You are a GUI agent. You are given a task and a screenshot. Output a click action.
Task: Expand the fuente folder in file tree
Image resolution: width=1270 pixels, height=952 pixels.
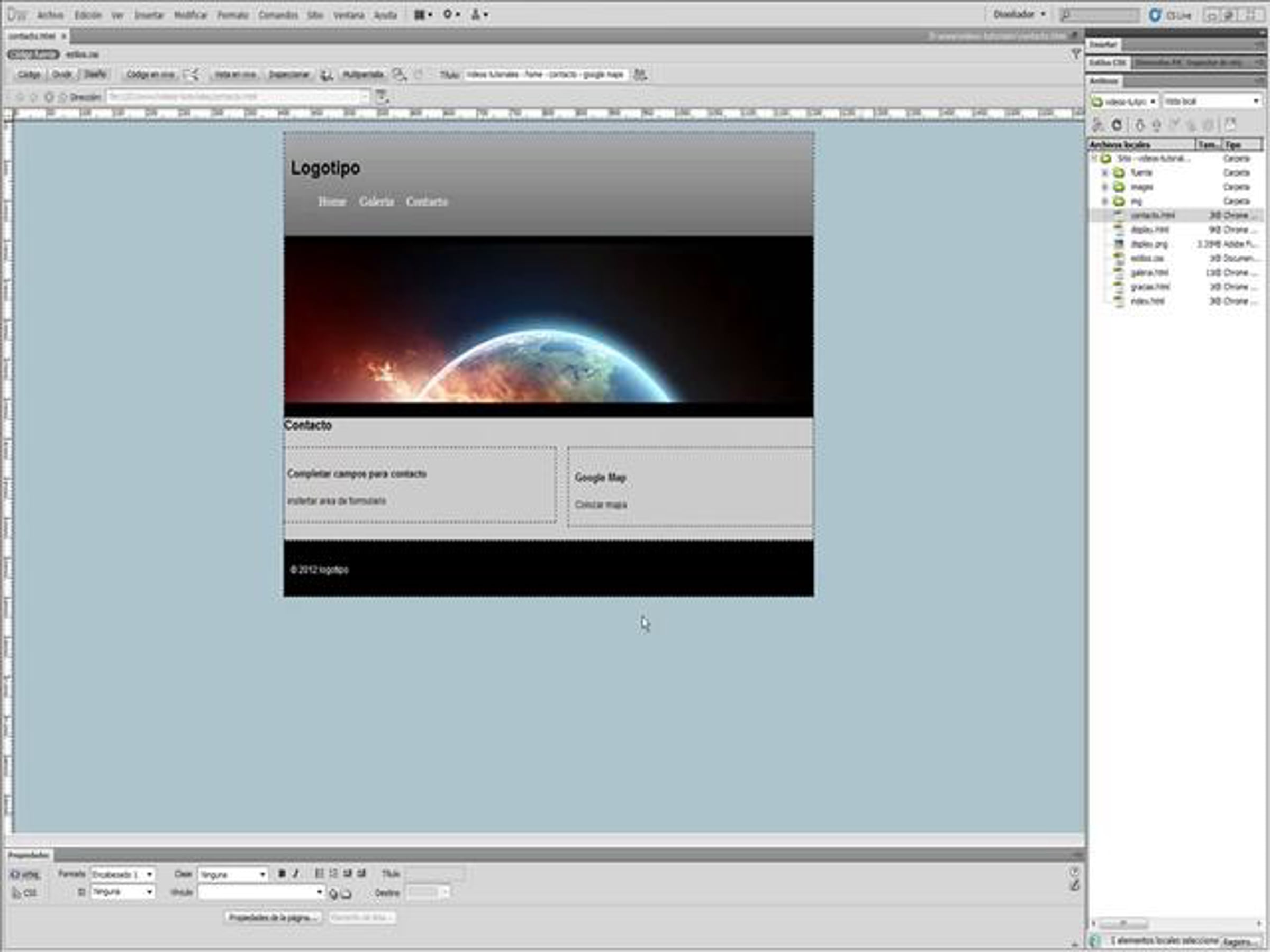click(x=1105, y=173)
